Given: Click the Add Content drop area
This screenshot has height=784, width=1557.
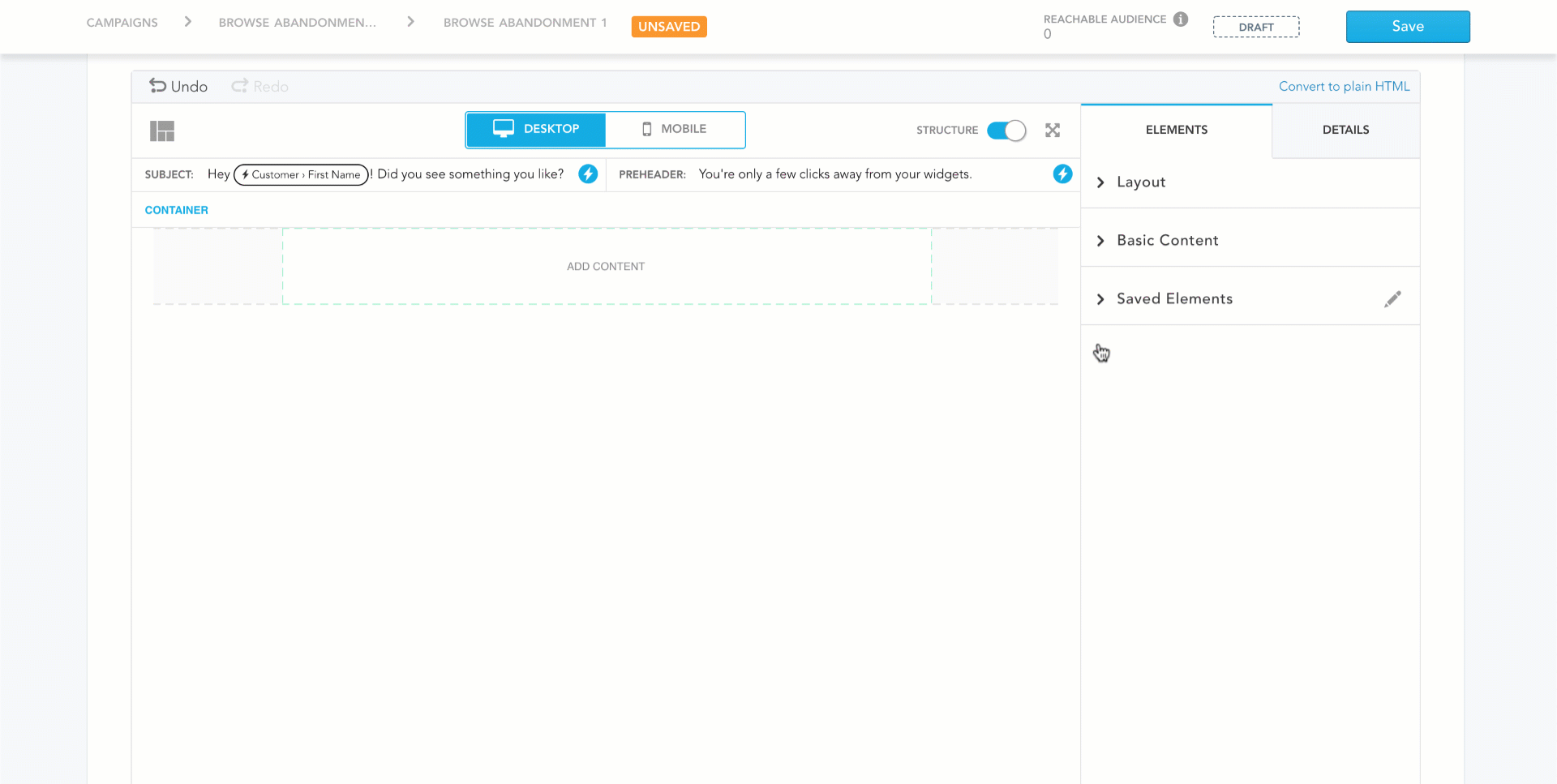Looking at the screenshot, I should 607,266.
